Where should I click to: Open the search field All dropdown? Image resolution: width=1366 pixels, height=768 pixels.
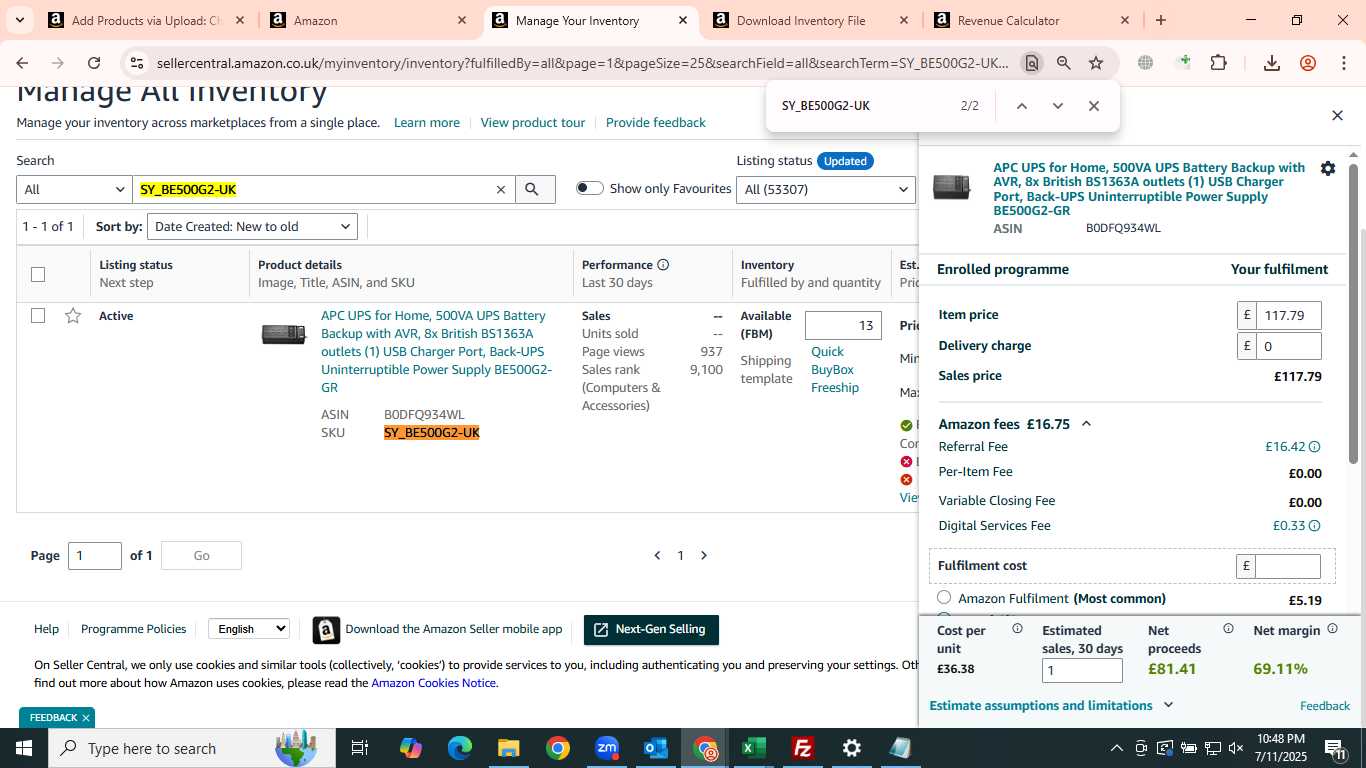tap(74, 189)
